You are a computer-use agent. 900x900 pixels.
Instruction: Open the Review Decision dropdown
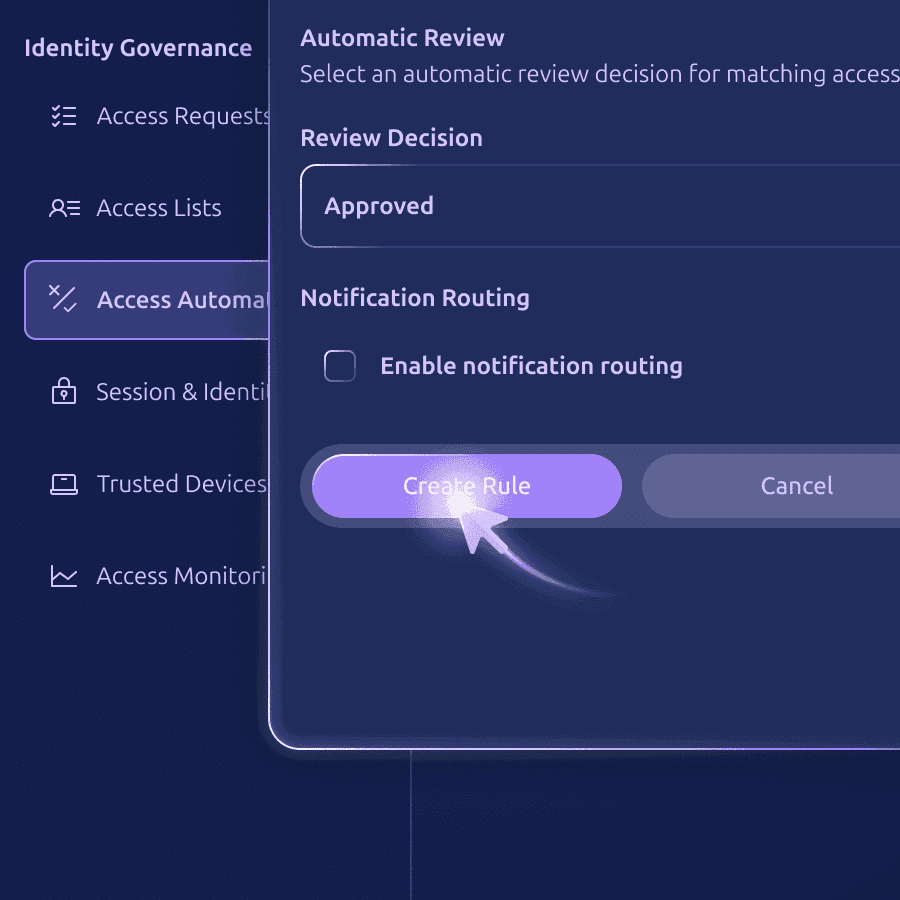(600, 206)
